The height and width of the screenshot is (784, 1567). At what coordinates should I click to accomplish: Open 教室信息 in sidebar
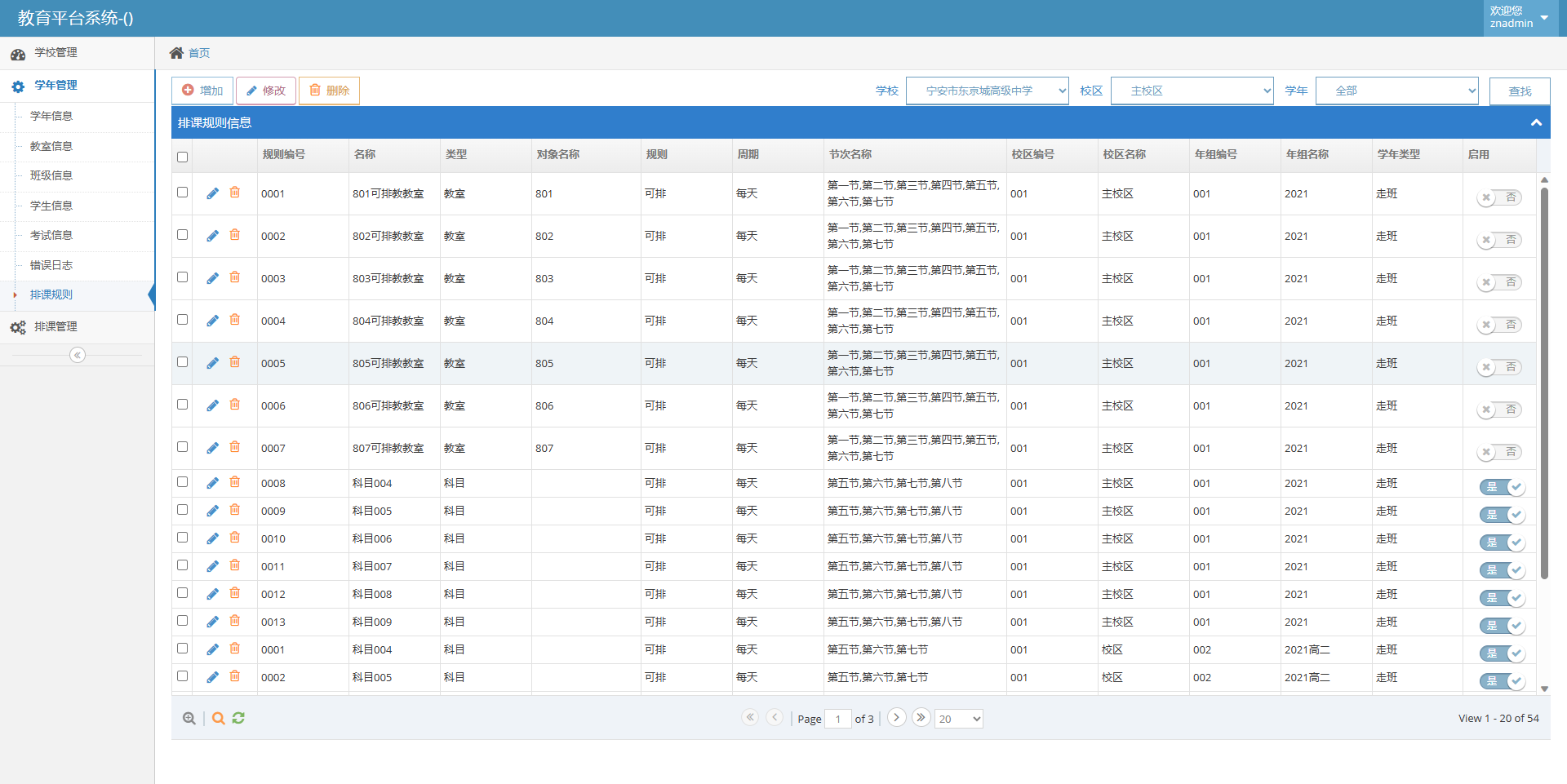[x=51, y=146]
